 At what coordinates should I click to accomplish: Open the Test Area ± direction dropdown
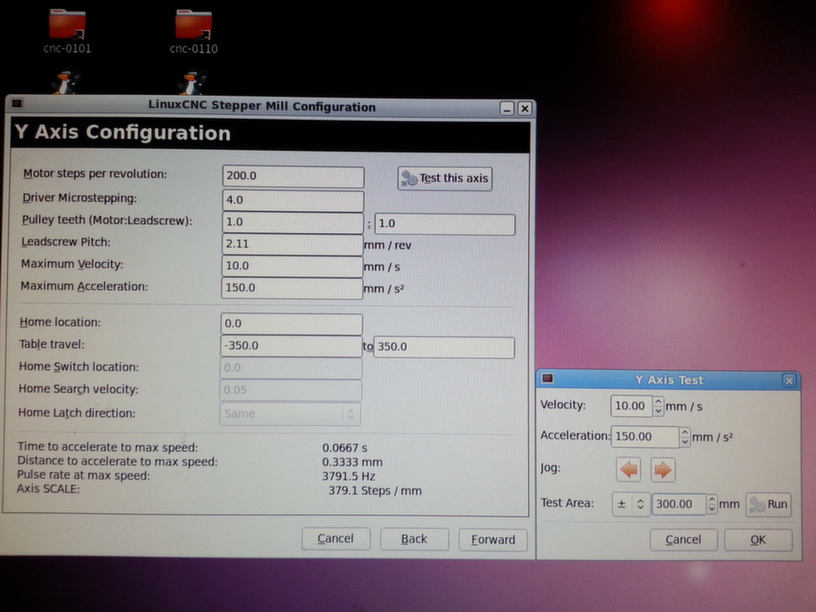coord(631,504)
